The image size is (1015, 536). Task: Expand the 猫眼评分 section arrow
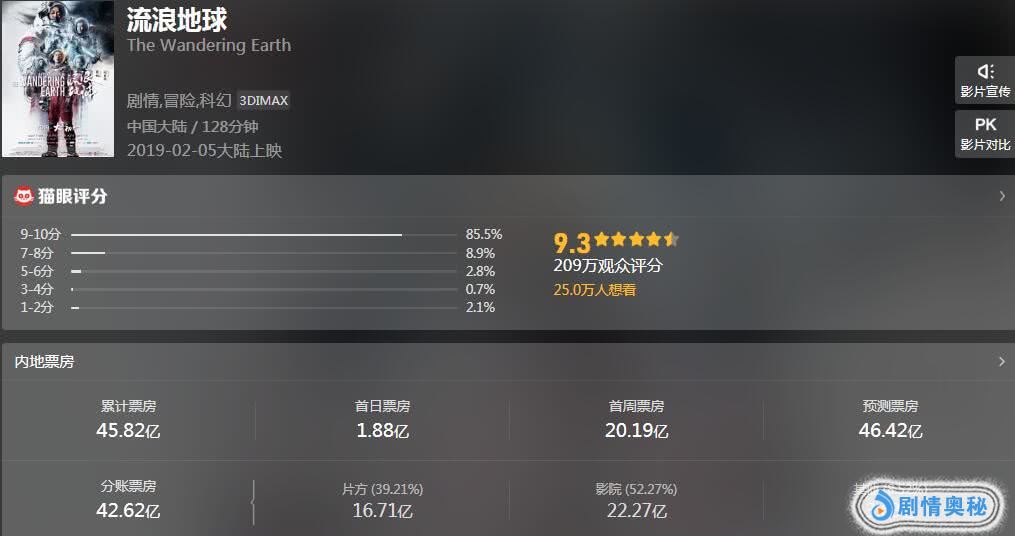pos(1001,196)
